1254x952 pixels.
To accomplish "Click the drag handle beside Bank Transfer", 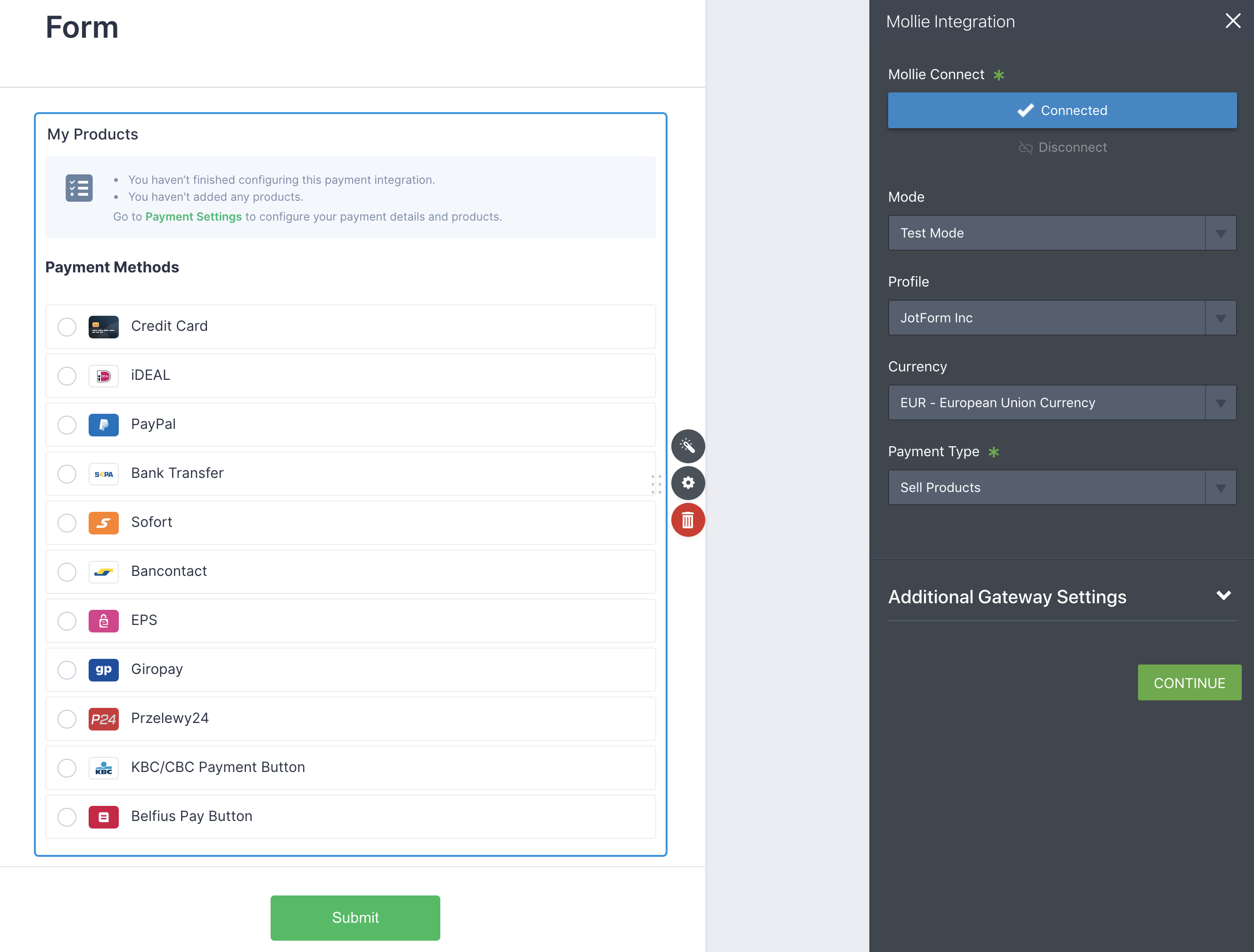I will point(656,484).
